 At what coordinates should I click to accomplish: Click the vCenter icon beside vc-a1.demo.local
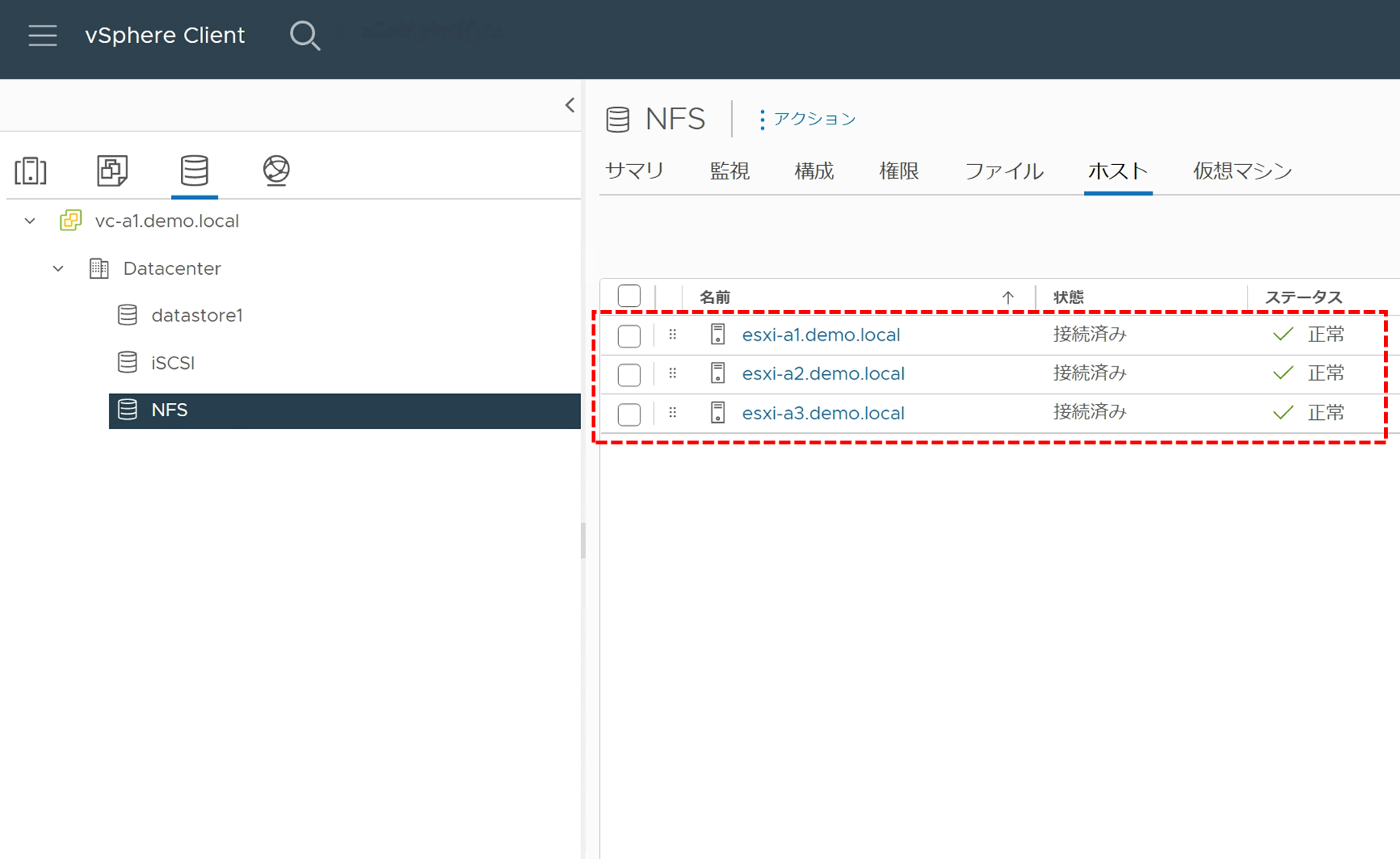71,221
